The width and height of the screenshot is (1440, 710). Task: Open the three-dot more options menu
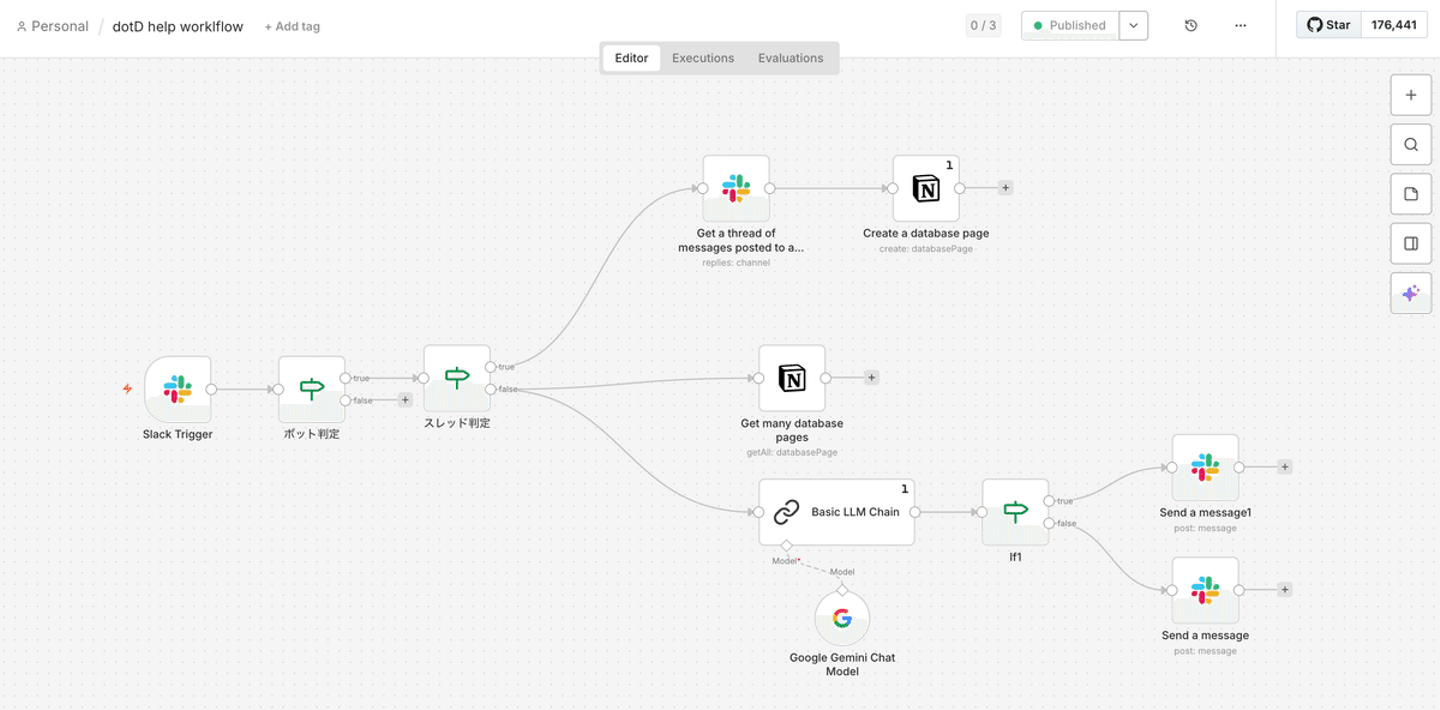[x=1241, y=26]
